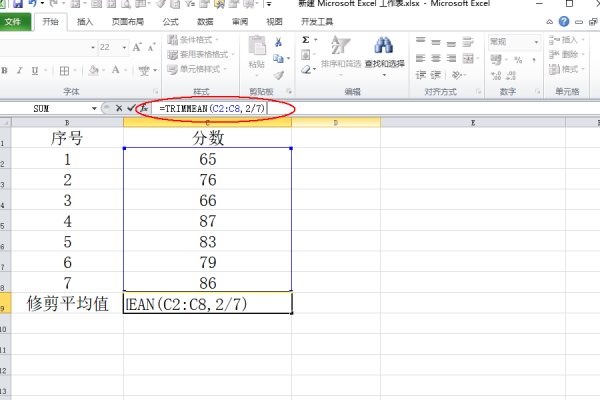Click Cell Styles (单元格样式) button

pyautogui.click(x=197, y=69)
